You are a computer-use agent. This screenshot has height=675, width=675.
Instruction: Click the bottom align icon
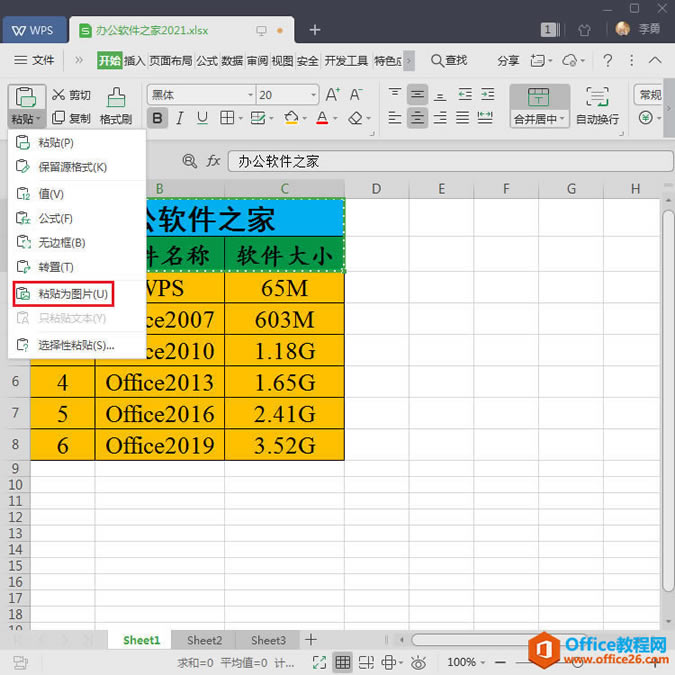[440, 95]
